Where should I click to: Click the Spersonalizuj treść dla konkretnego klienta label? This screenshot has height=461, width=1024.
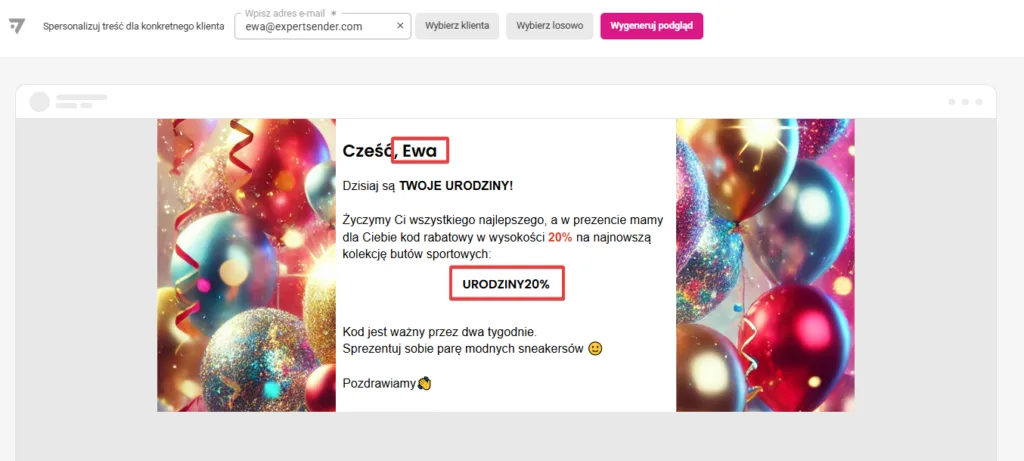(x=134, y=27)
